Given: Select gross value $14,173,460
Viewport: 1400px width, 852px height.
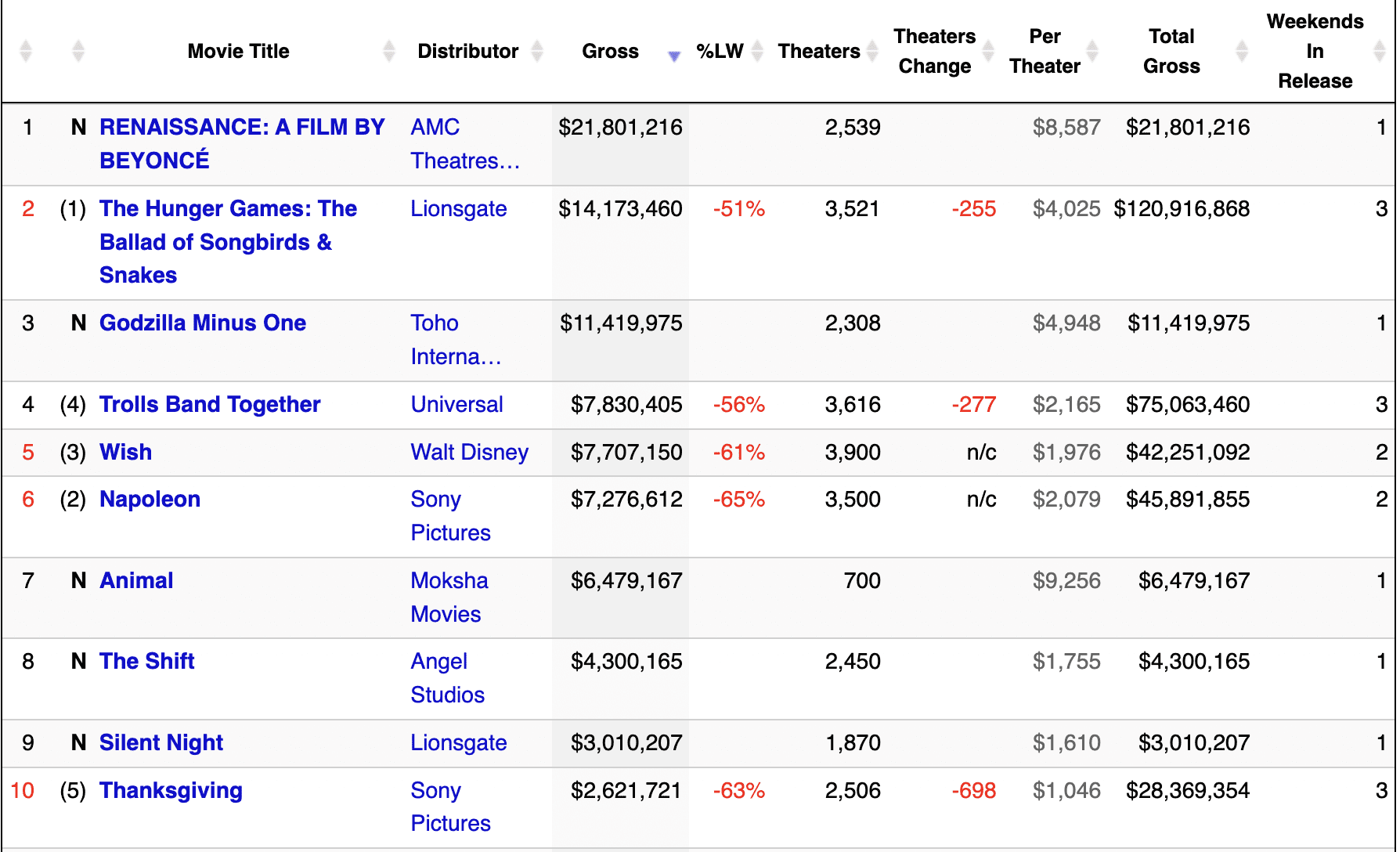Looking at the screenshot, I should point(620,209).
